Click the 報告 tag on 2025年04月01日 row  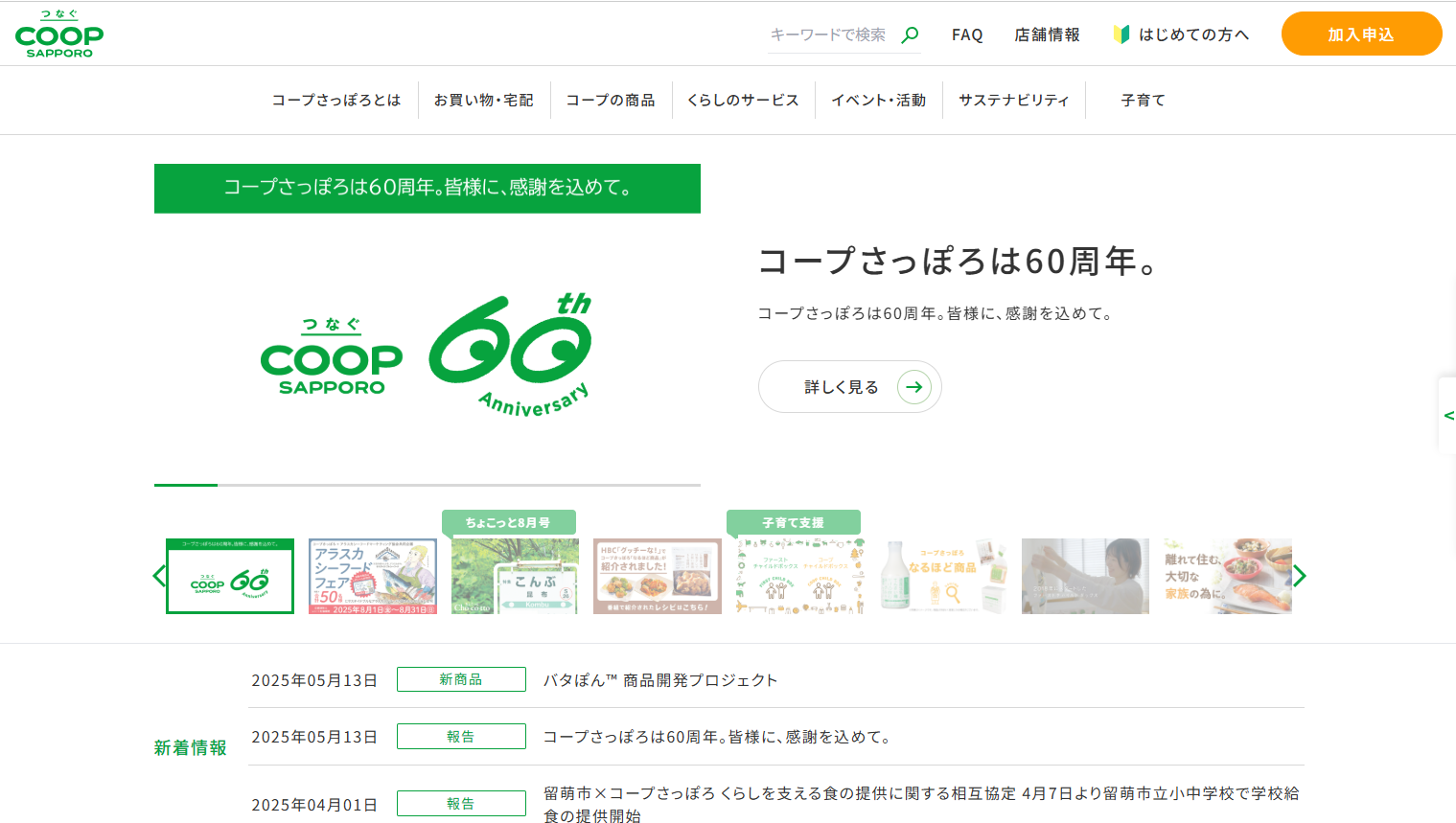461,804
